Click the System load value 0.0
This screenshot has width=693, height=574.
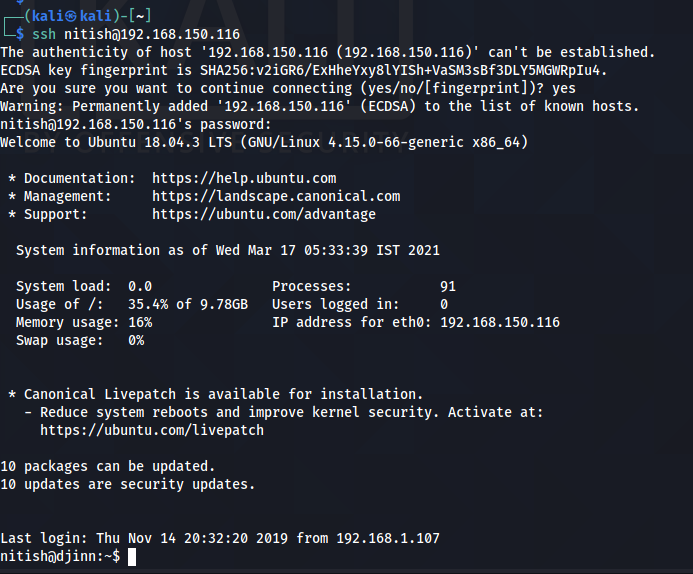140,286
